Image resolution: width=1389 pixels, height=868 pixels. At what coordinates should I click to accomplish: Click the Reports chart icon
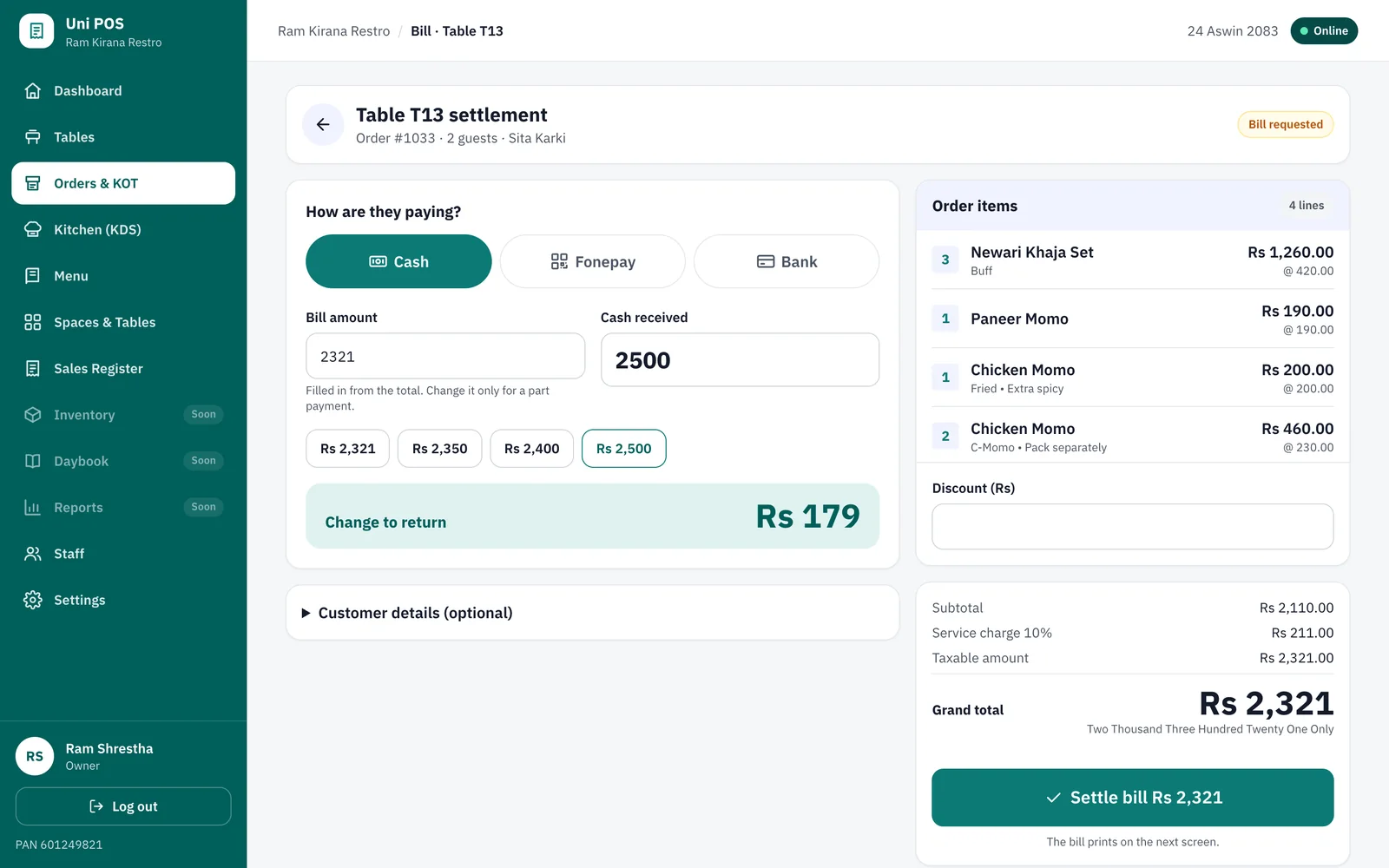(x=33, y=508)
